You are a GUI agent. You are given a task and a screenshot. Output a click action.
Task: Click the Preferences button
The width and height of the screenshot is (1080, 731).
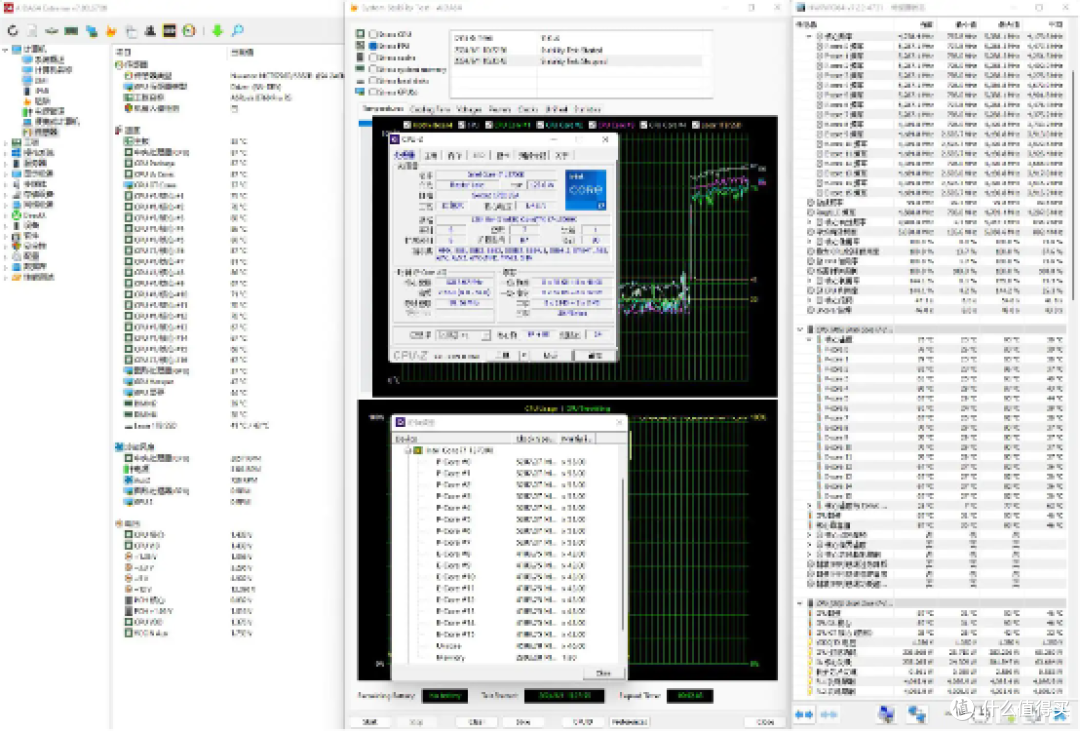coord(630,721)
